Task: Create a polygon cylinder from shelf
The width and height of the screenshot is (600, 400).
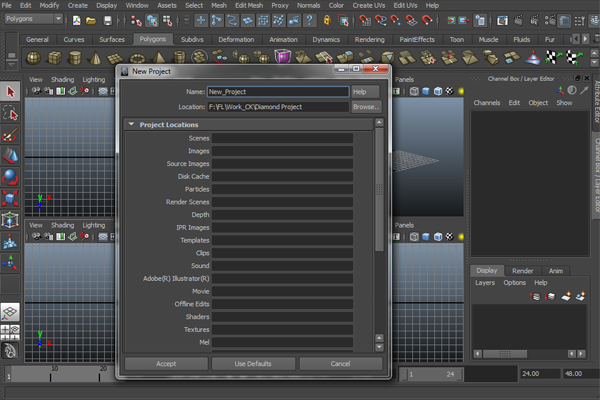Action: [x=75, y=58]
